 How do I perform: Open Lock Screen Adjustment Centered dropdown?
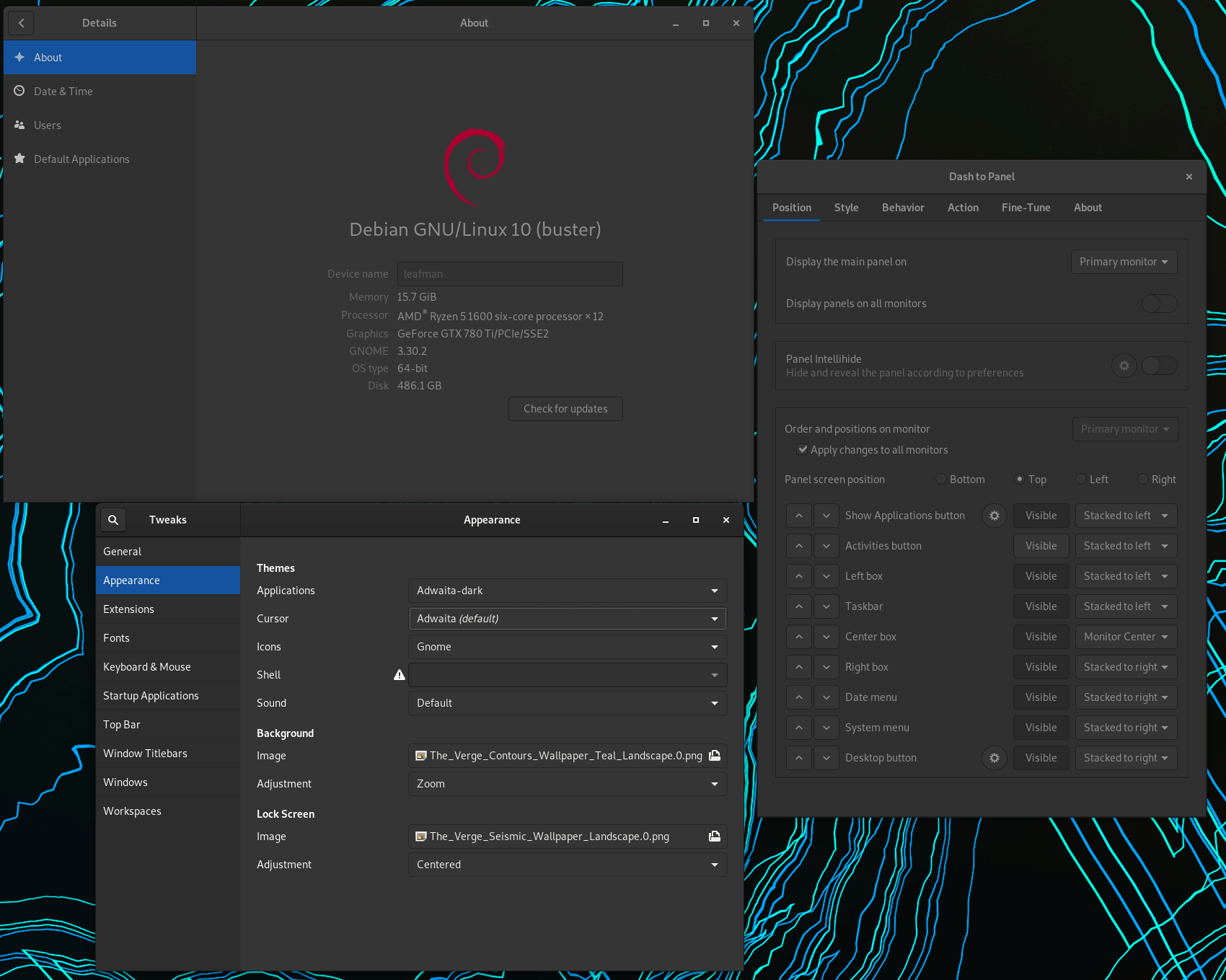(x=568, y=865)
